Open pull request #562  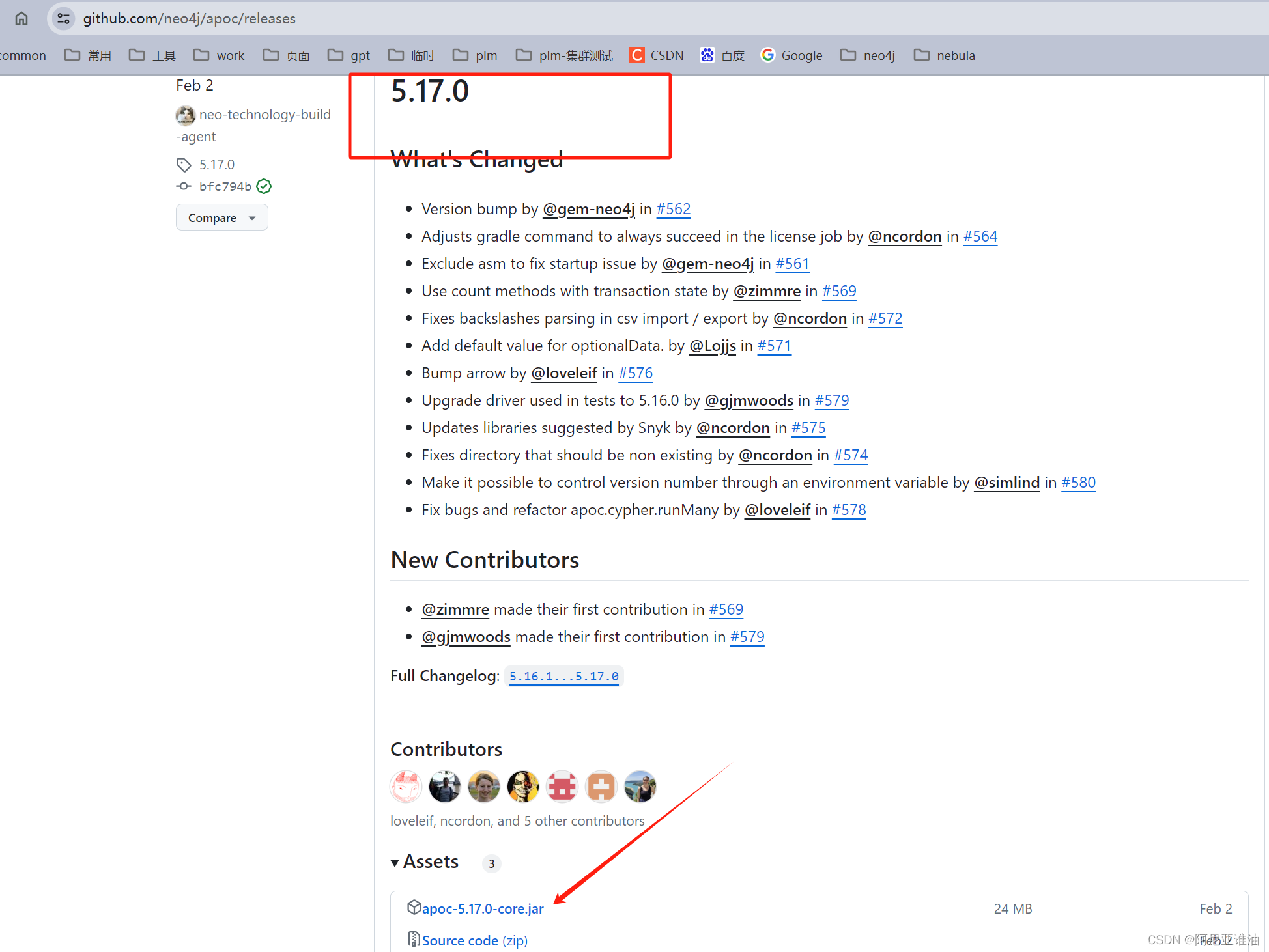674,209
